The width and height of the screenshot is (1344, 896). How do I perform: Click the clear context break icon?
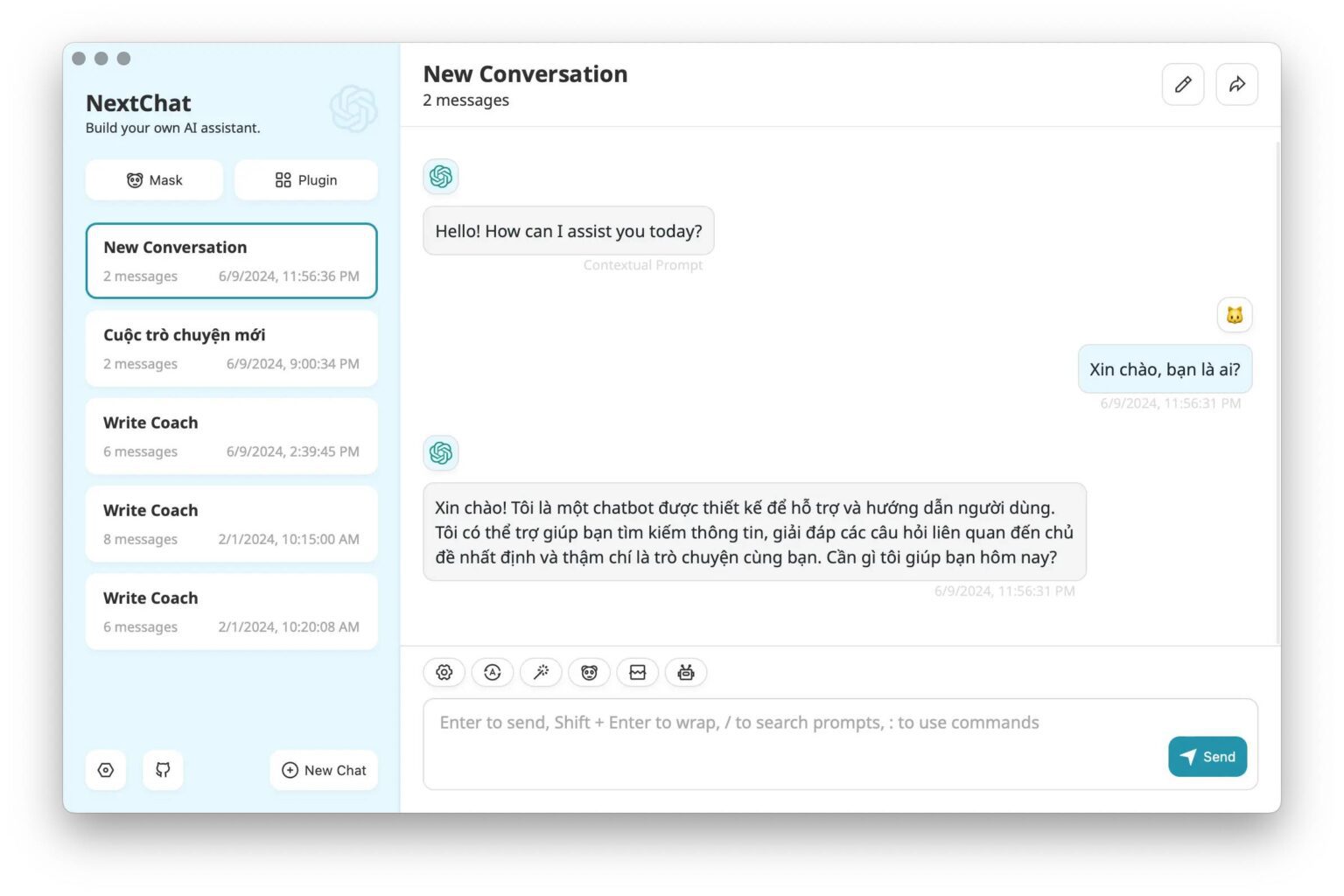(638, 672)
